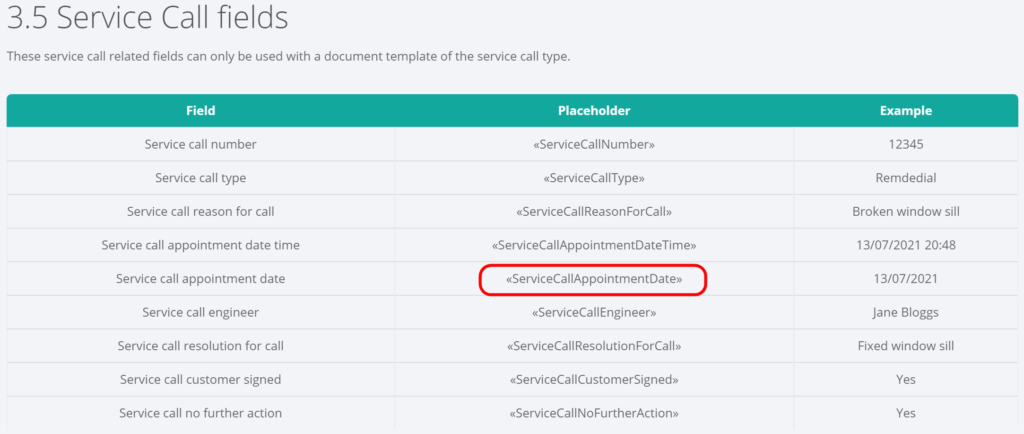Viewport: 1024px width, 434px height.
Task: Select the Broken window sill example
Action: (905, 212)
